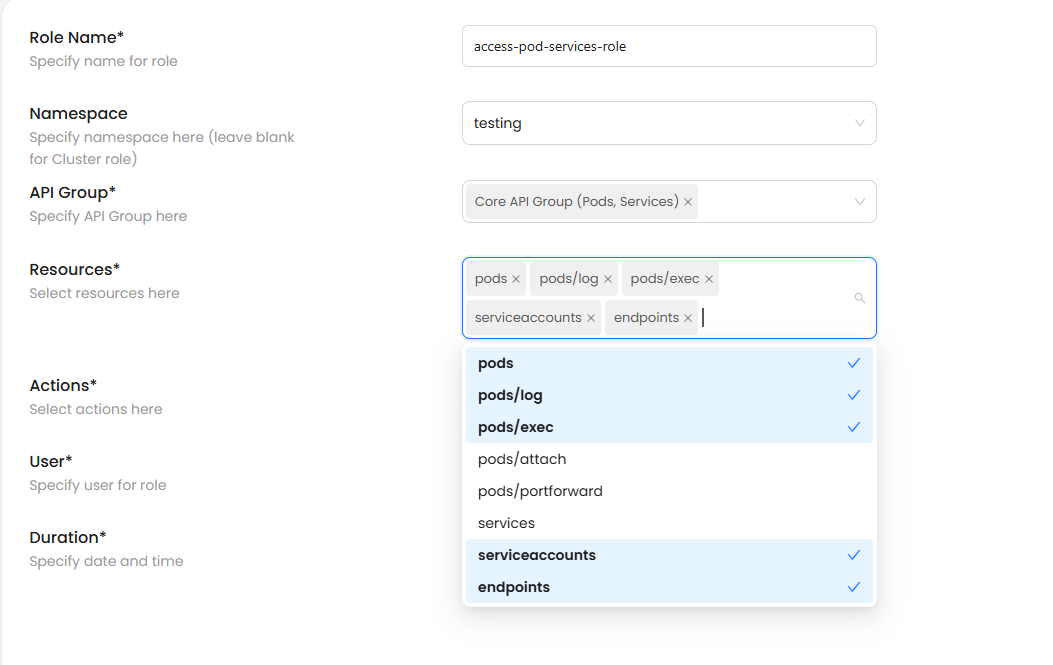The width and height of the screenshot is (1053, 665).
Task: Click 'Specify date and time' hint text
Action: (x=106, y=561)
